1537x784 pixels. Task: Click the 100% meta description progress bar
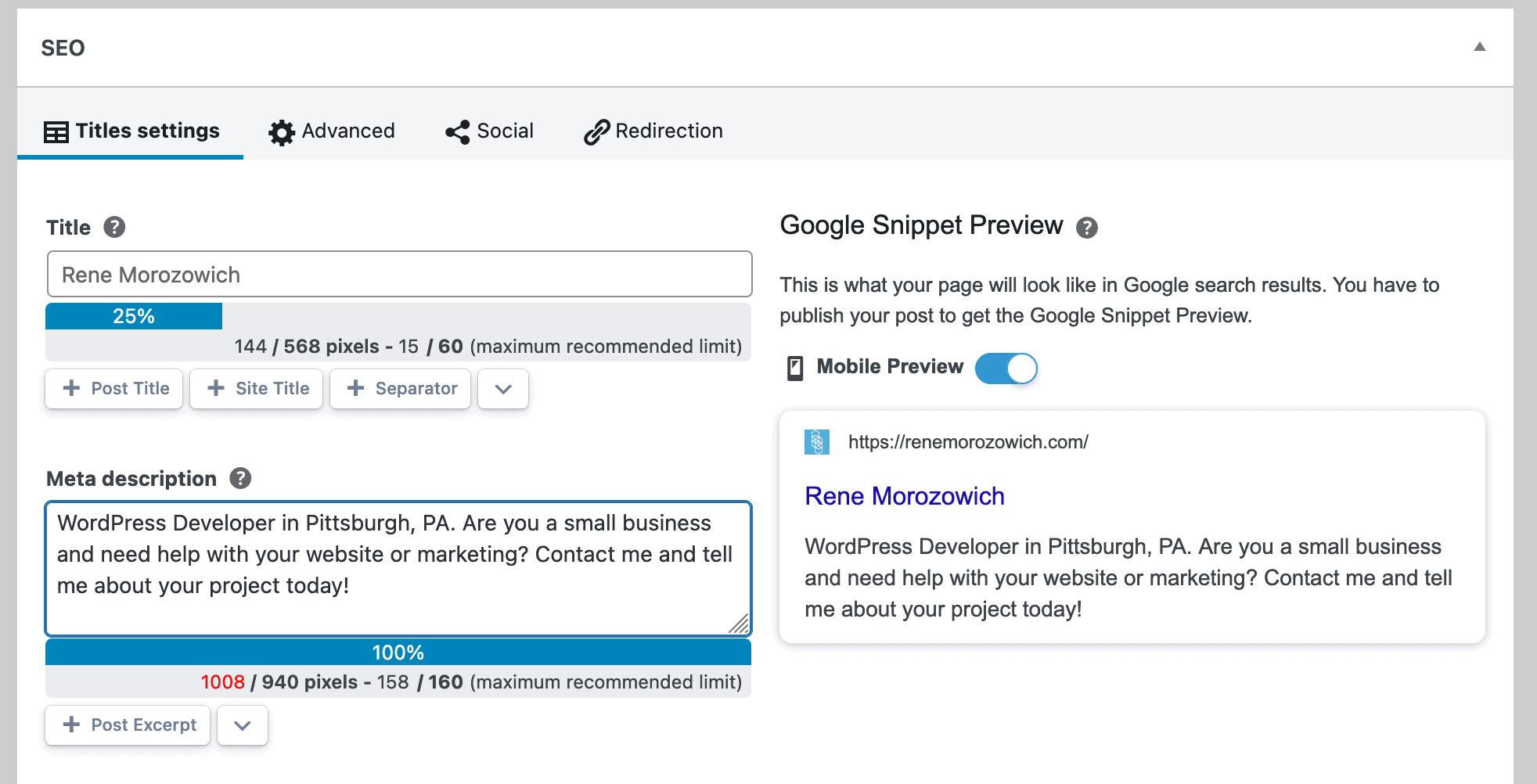click(398, 652)
